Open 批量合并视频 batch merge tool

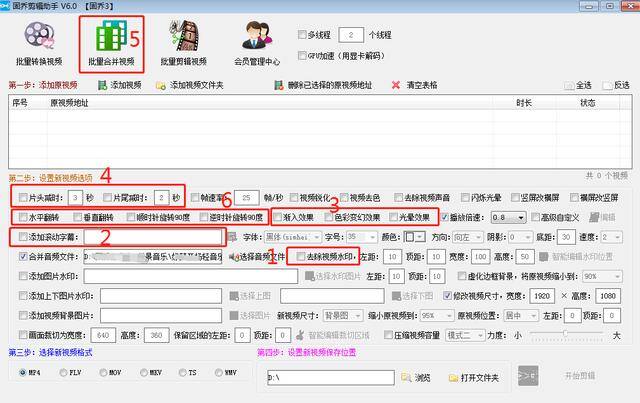pyautogui.click(x=111, y=44)
